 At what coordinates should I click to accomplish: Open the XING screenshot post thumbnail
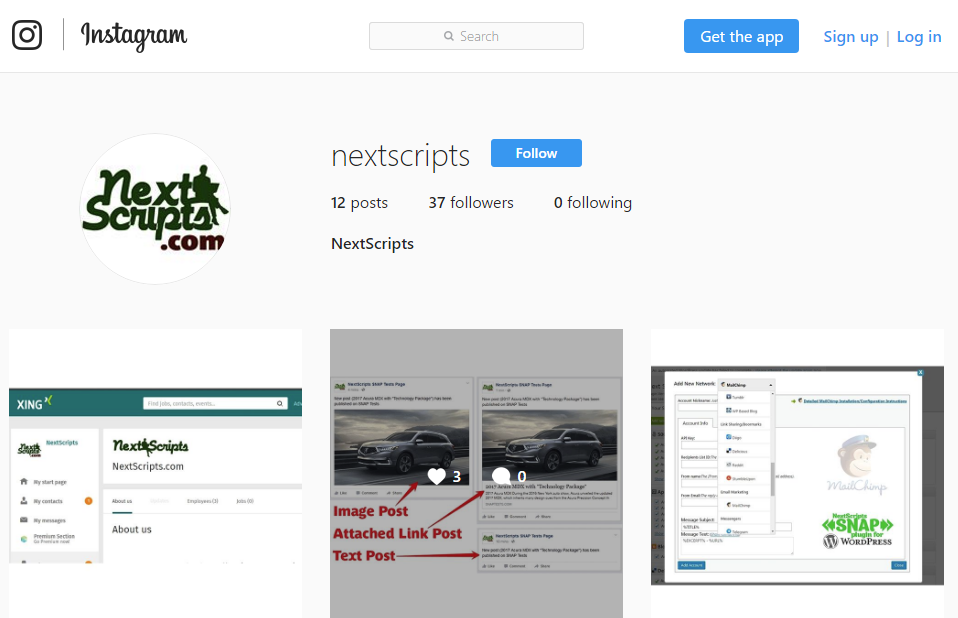155,474
